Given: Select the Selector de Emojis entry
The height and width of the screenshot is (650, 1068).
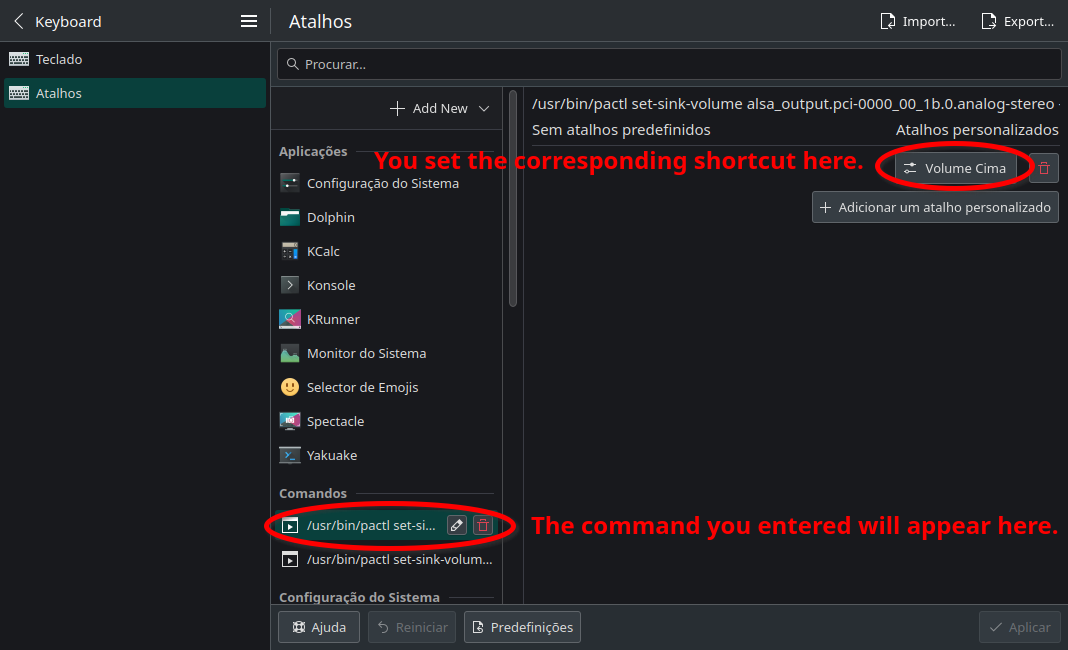Looking at the screenshot, I should [362, 387].
